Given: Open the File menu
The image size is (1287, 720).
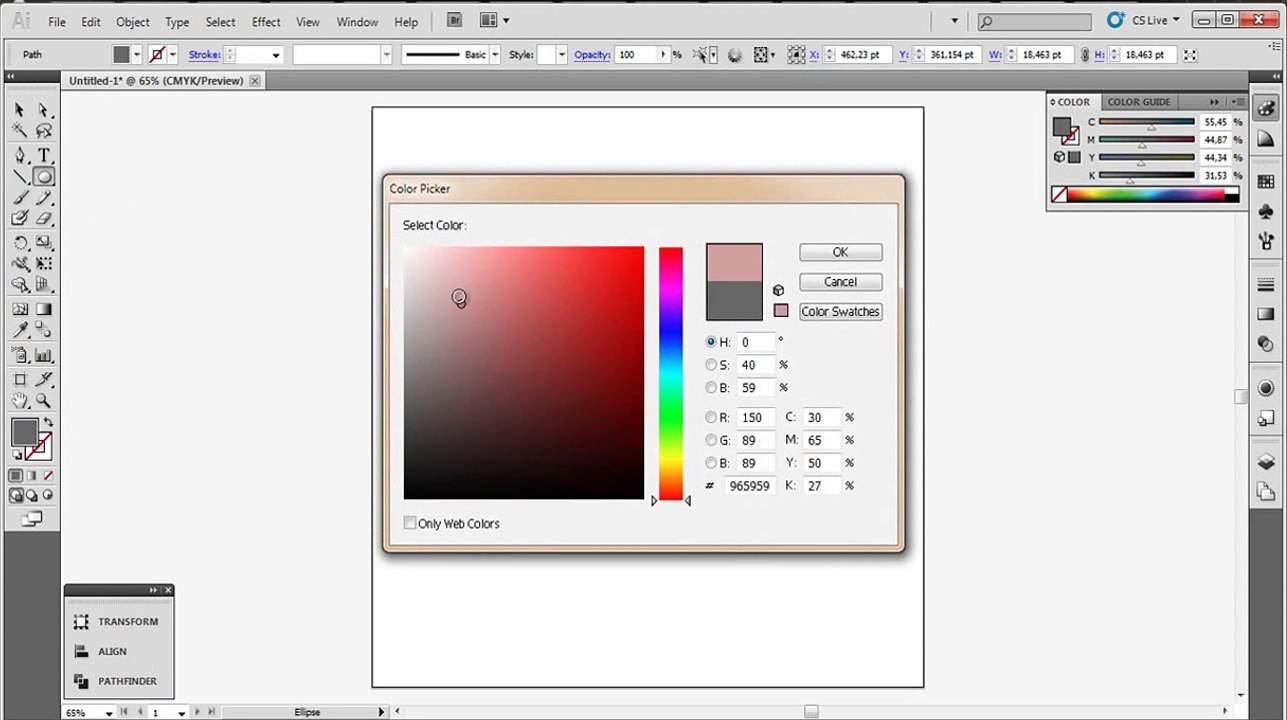Looking at the screenshot, I should [57, 21].
